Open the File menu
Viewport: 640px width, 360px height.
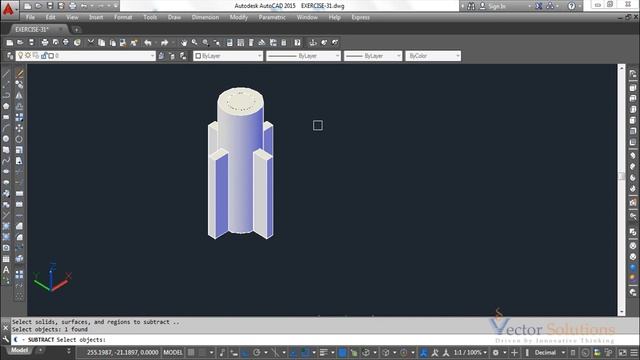(30, 17)
